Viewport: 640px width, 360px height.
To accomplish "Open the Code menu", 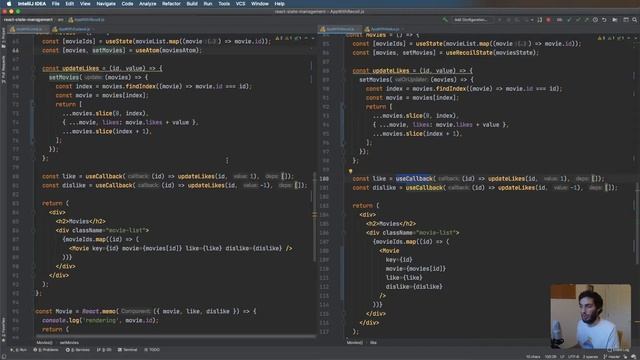I will coord(127,4).
